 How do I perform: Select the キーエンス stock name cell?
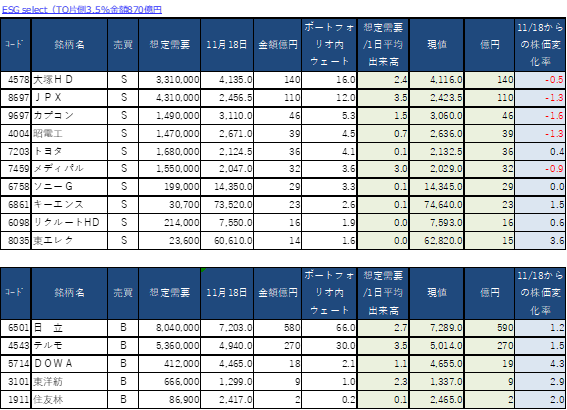(x=69, y=205)
